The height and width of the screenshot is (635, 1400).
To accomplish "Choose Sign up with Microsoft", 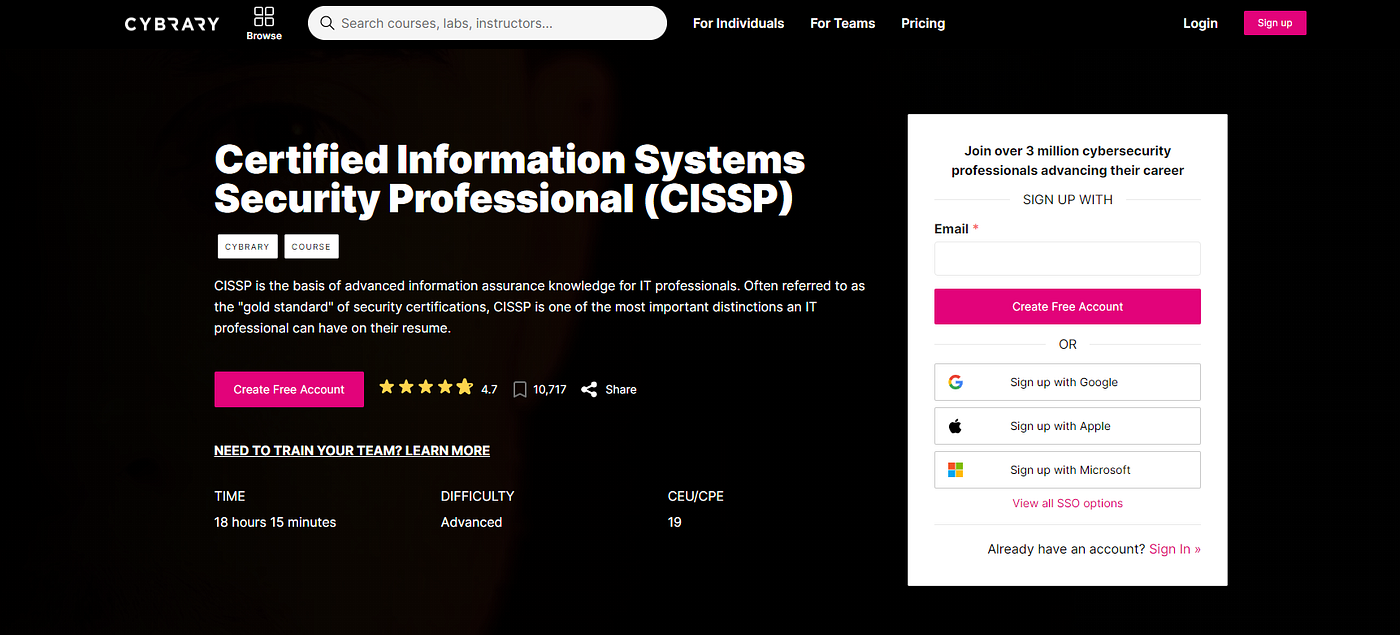I will click(1067, 470).
